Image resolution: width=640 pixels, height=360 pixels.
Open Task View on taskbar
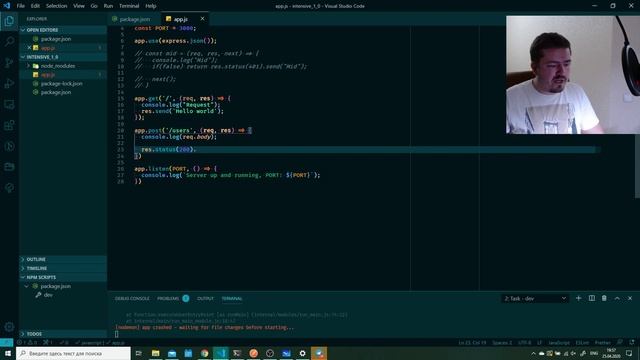click(x=139, y=353)
